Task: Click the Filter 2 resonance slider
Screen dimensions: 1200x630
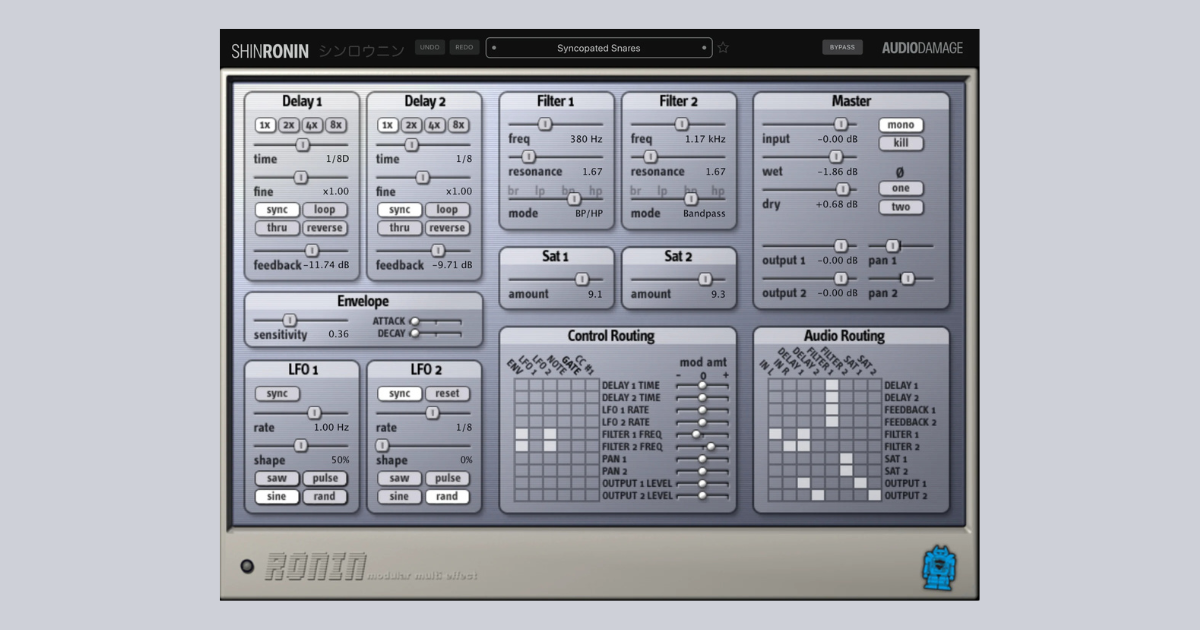Action: (678, 157)
